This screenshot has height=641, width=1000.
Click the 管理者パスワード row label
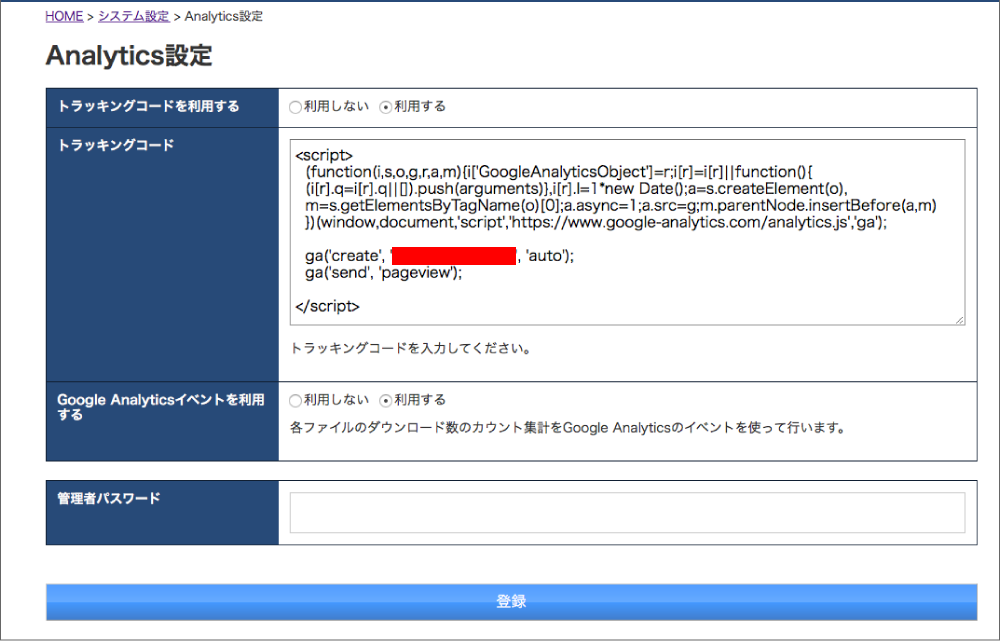pos(108,498)
